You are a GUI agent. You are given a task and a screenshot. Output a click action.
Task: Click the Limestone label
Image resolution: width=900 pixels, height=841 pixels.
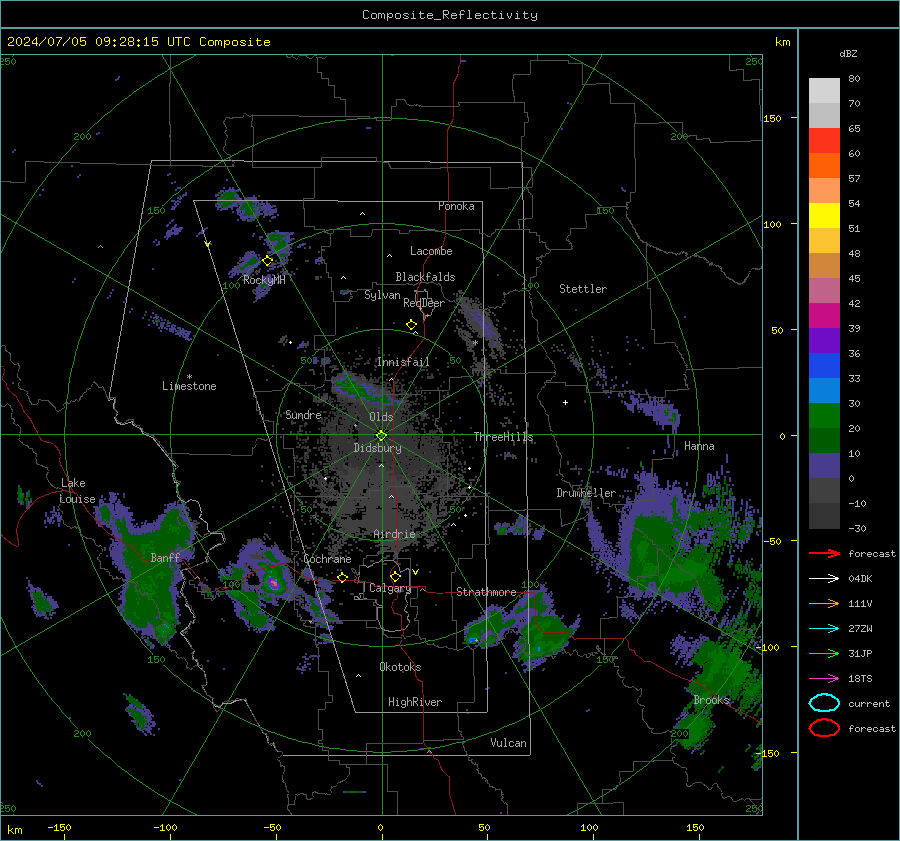point(189,386)
